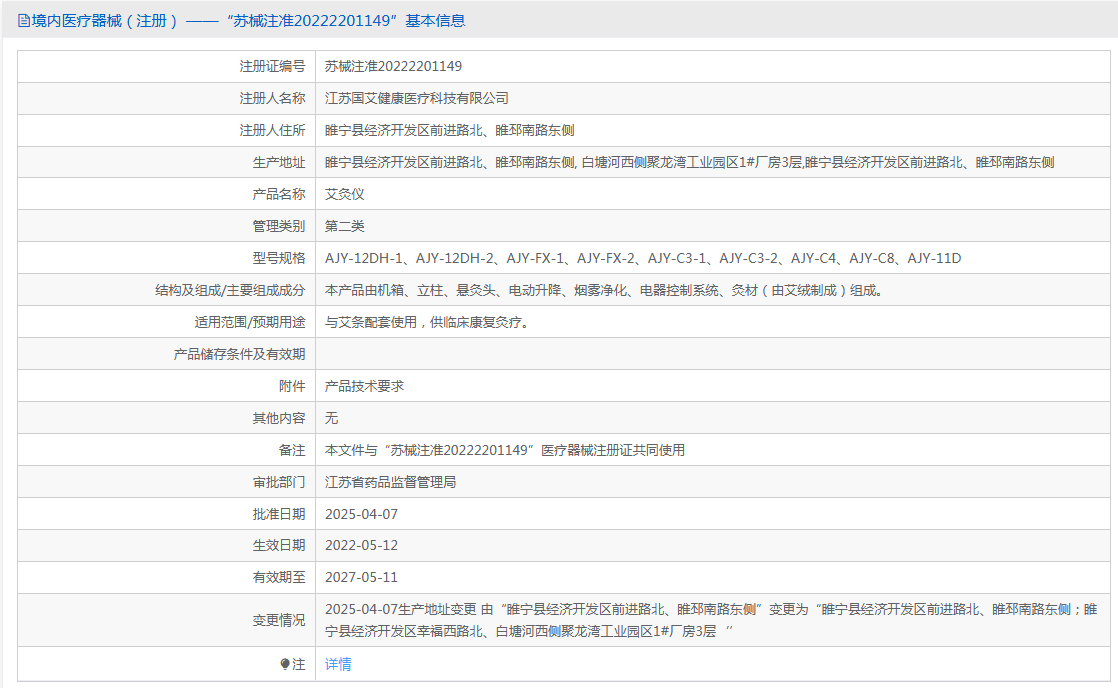
Task: Click the model specification list starting AJY-12DH-1
Action: (x=643, y=258)
